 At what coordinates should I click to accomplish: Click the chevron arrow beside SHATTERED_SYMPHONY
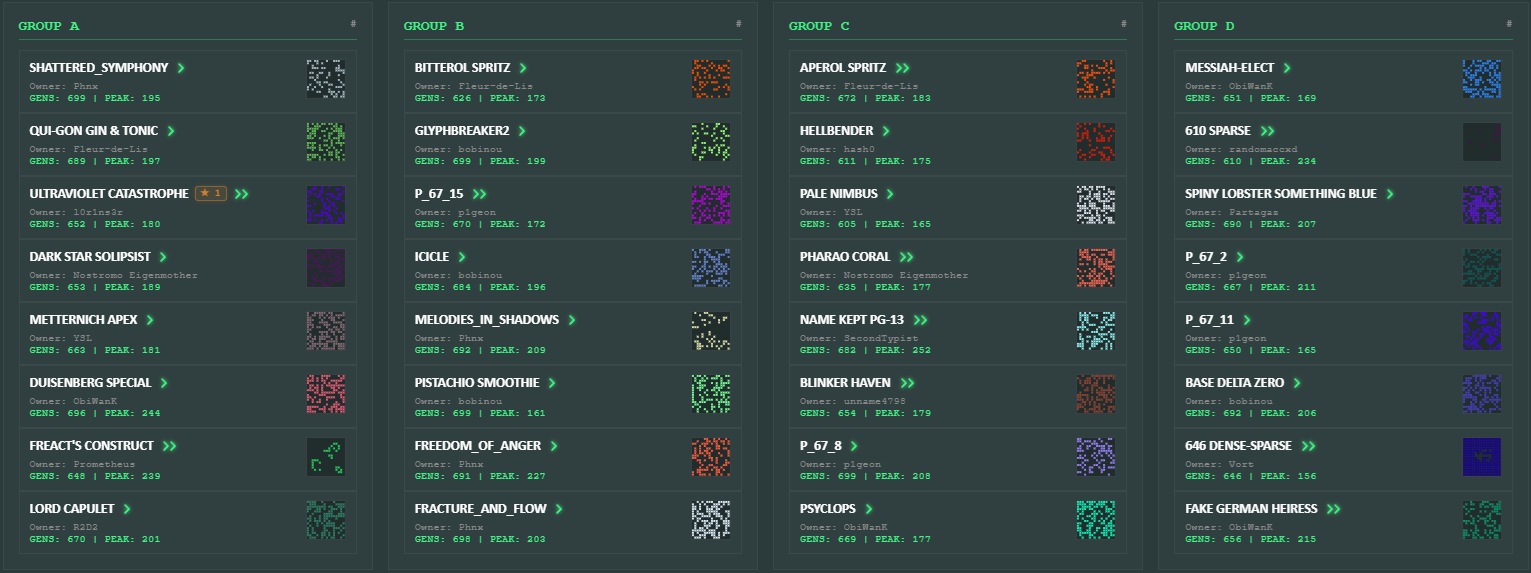pyautogui.click(x=181, y=68)
